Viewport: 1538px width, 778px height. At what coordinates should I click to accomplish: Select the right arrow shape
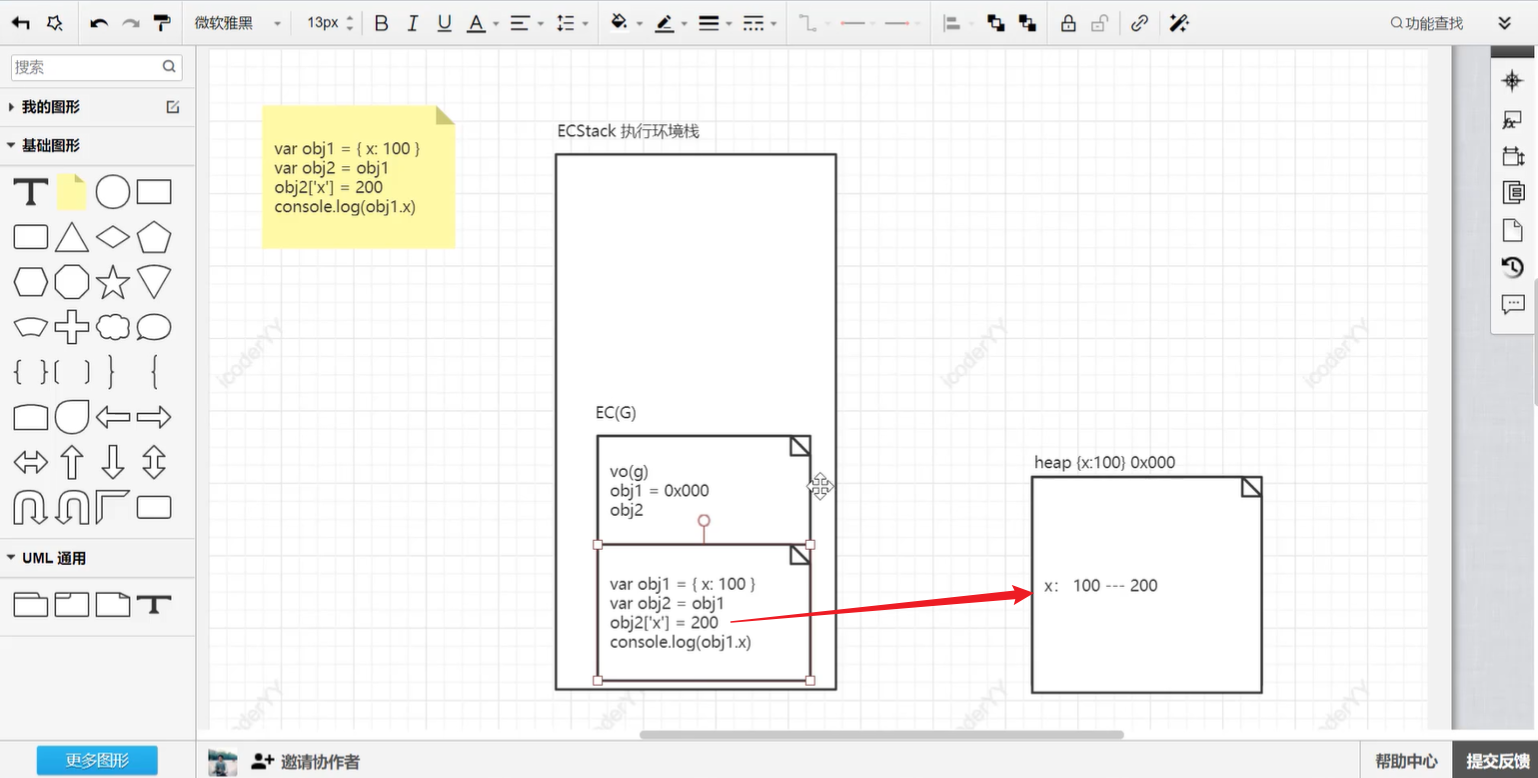coord(154,417)
